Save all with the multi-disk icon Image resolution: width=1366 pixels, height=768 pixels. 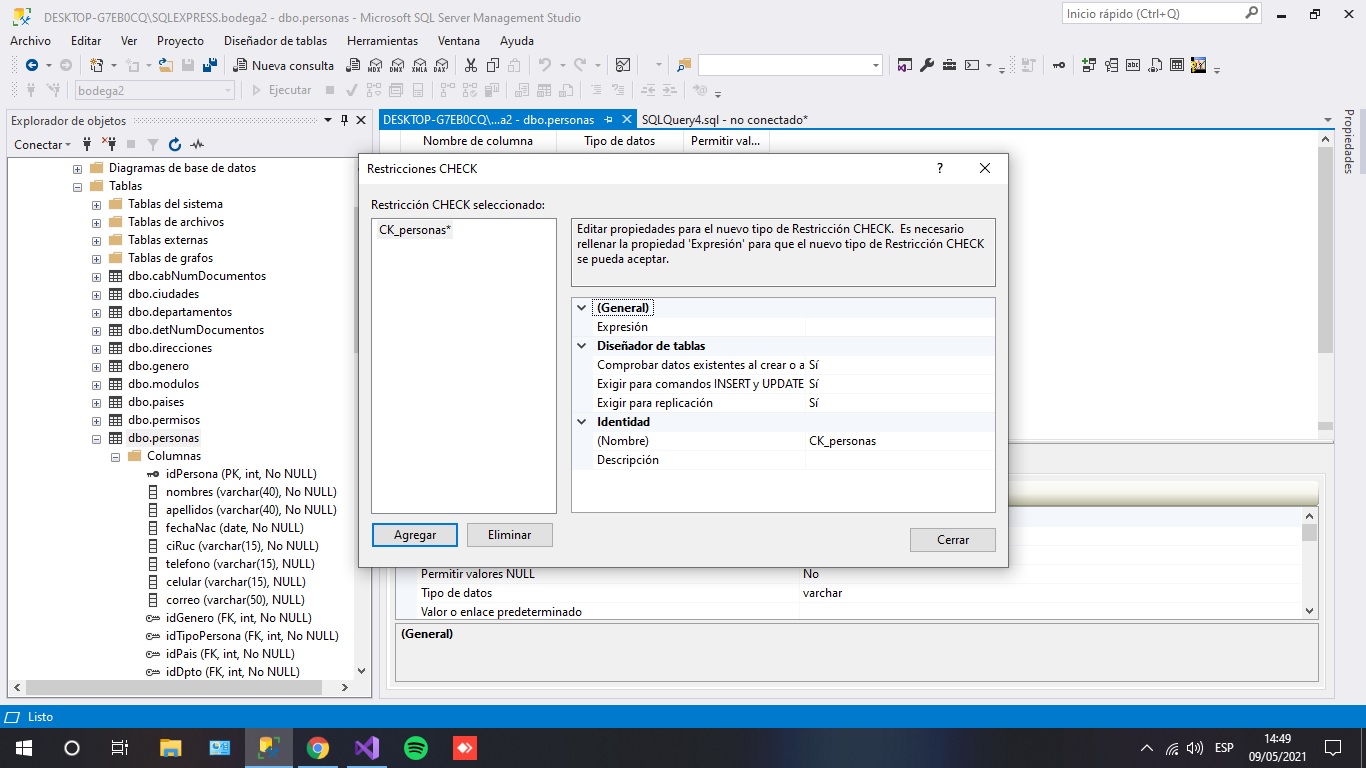pyautogui.click(x=210, y=65)
